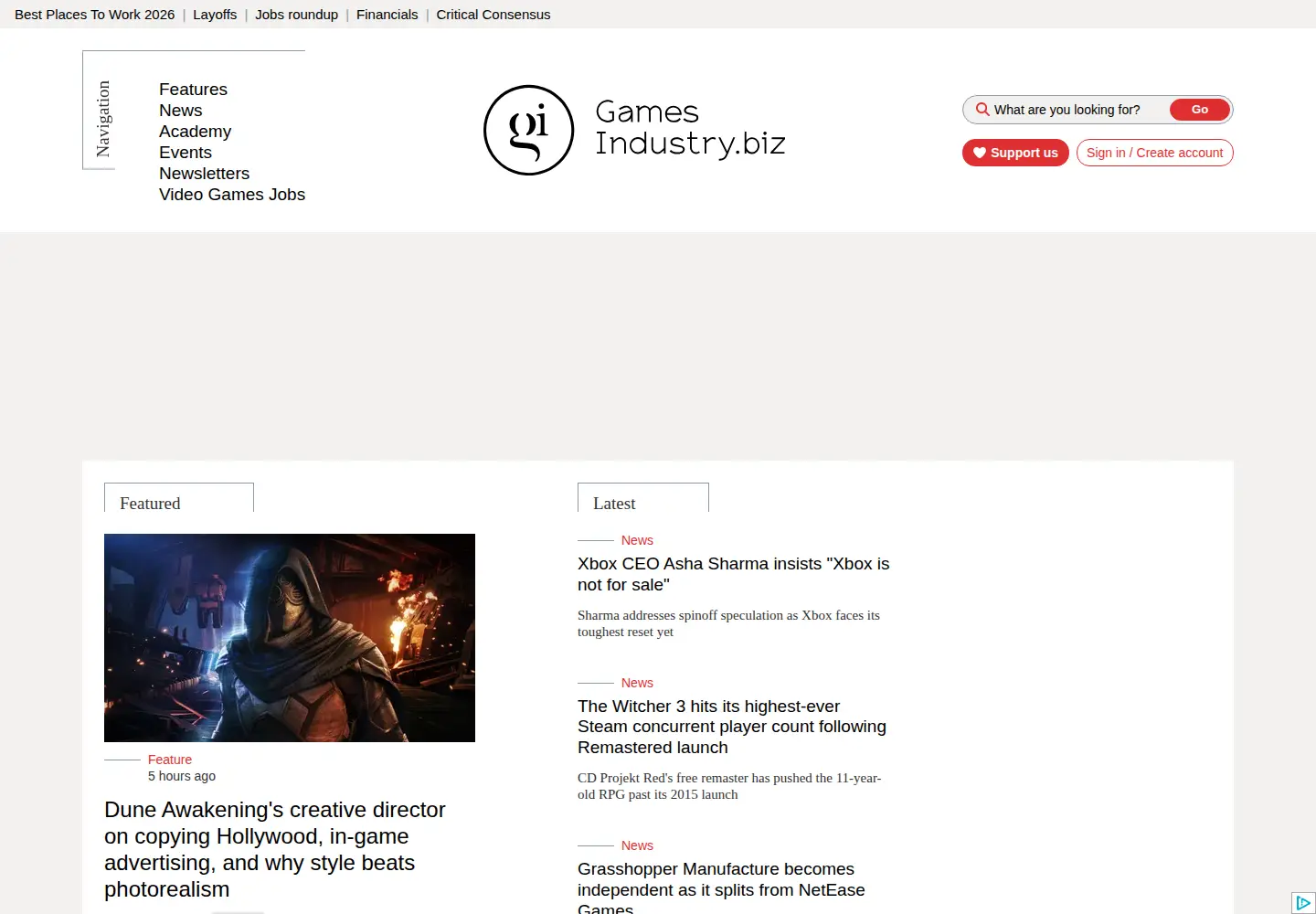Click News tag above Xbox article
The width and height of the screenshot is (1316, 914).
pos(637,540)
